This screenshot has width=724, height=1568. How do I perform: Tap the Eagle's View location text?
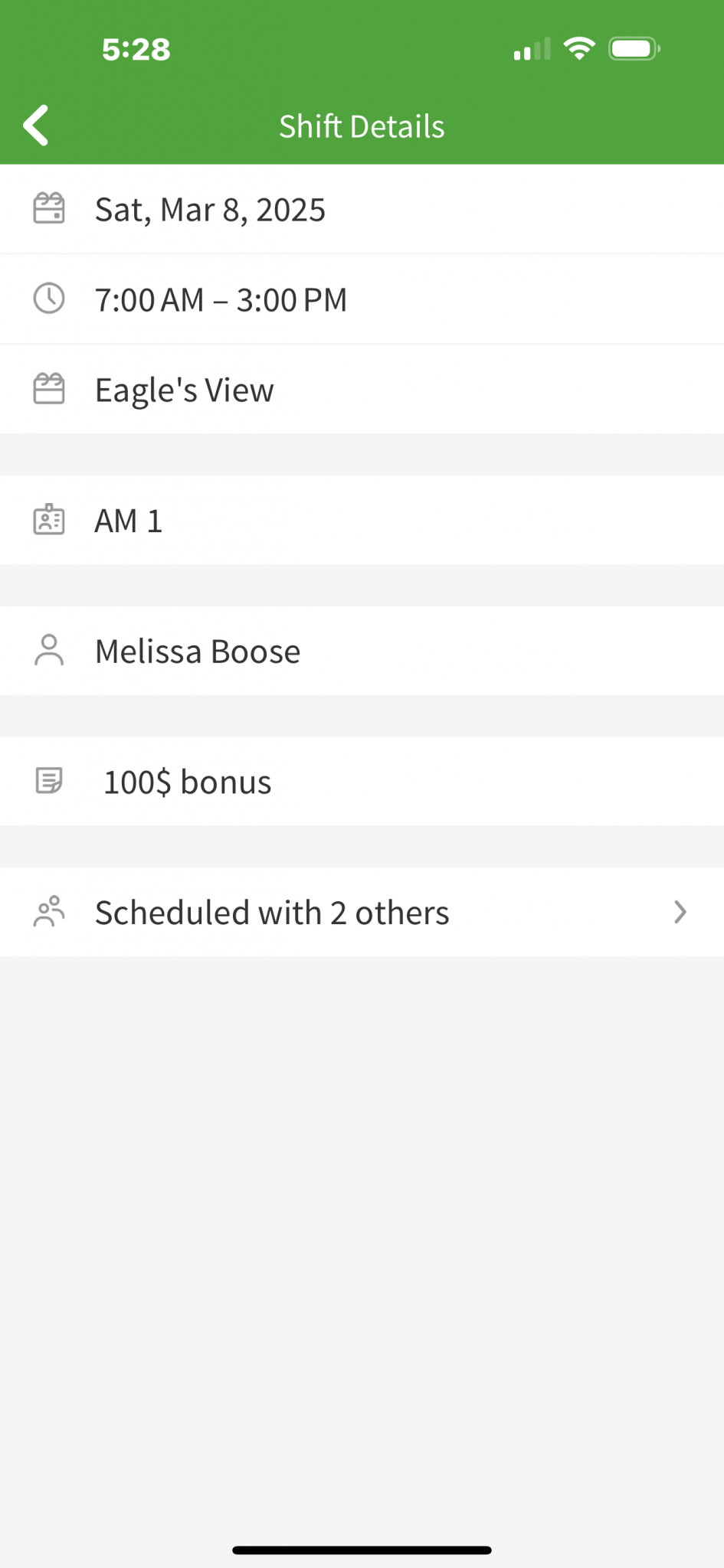pos(184,390)
